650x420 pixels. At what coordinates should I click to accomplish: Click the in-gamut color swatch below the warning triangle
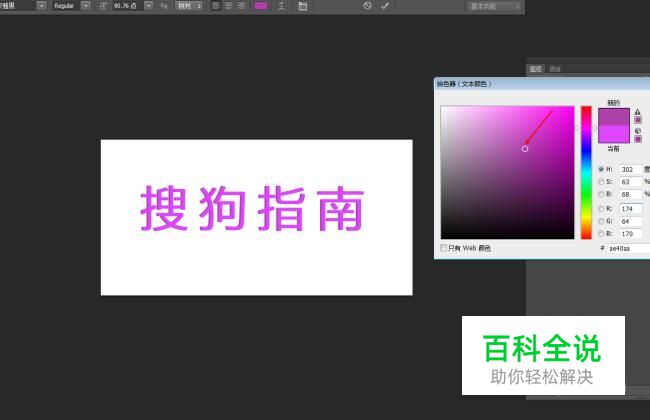coord(638,120)
